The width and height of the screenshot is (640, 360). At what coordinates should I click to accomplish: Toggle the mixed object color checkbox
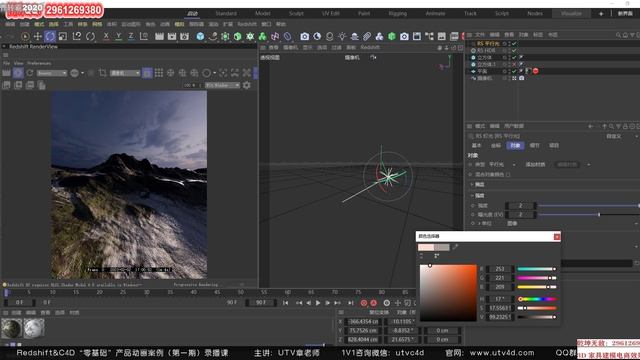[x=508, y=175]
